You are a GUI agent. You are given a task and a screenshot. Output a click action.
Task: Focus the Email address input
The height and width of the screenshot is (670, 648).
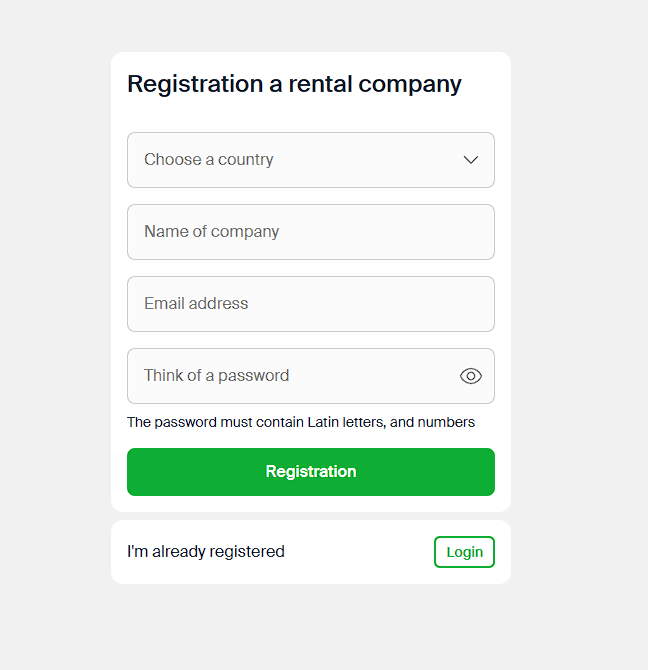310,304
